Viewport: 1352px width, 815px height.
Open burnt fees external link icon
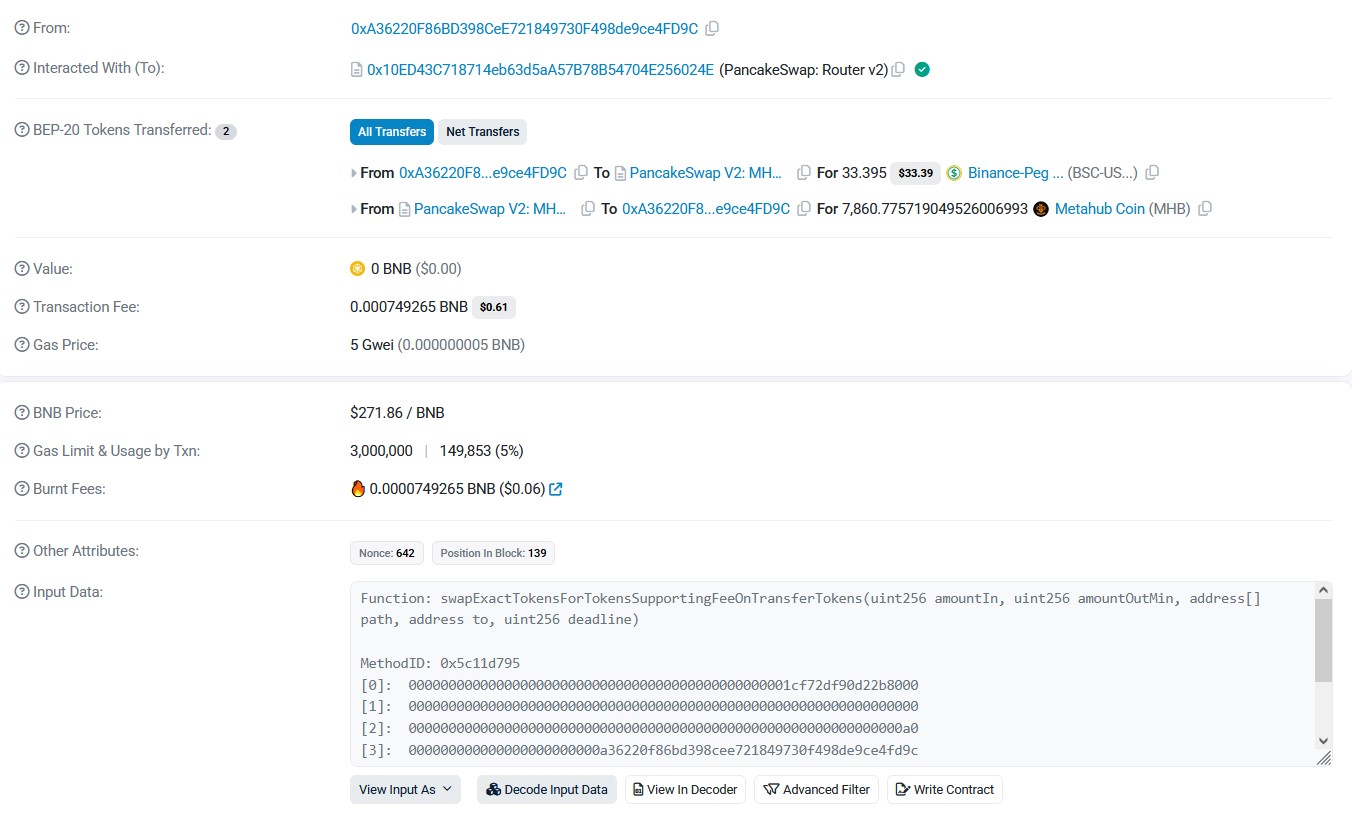coord(556,489)
